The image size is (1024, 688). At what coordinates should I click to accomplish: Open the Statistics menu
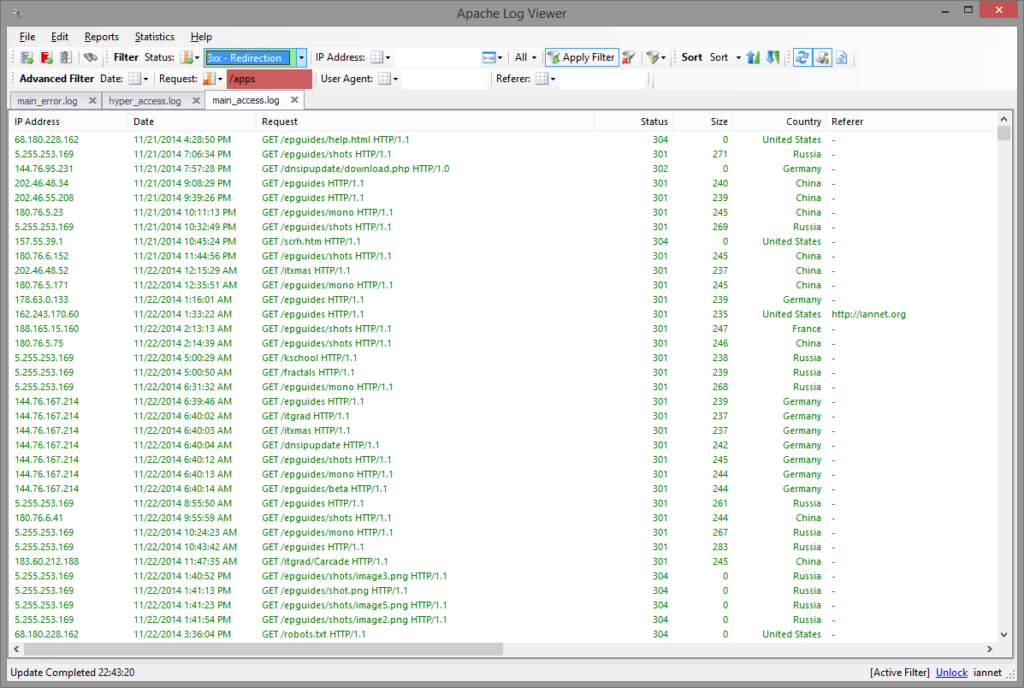[x=154, y=37]
